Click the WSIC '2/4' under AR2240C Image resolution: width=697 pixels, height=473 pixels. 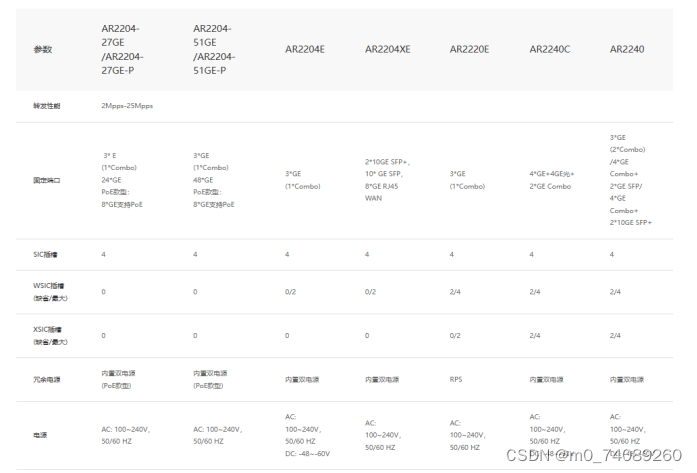point(535,292)
